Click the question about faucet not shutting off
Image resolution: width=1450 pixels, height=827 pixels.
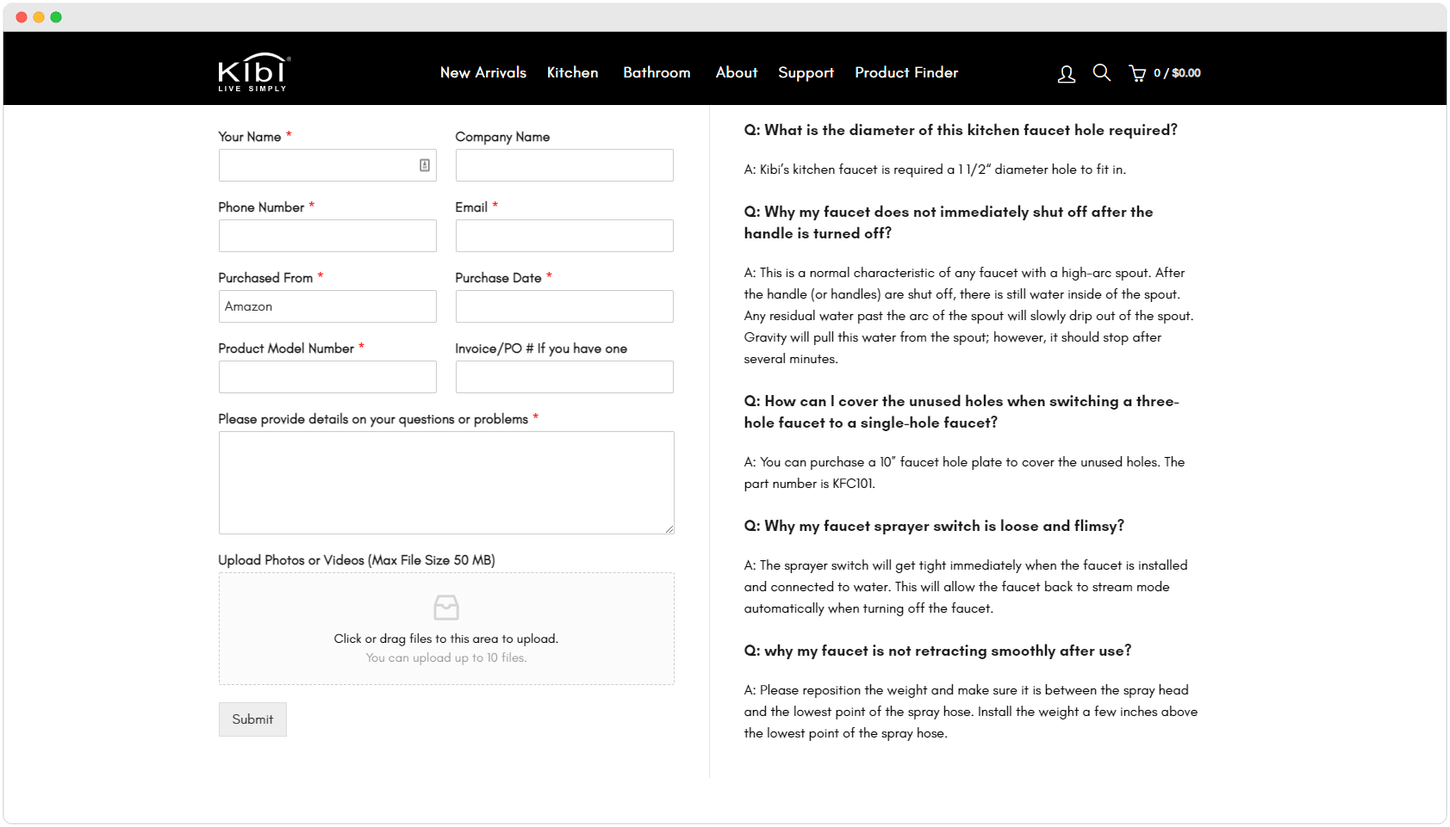948,223
